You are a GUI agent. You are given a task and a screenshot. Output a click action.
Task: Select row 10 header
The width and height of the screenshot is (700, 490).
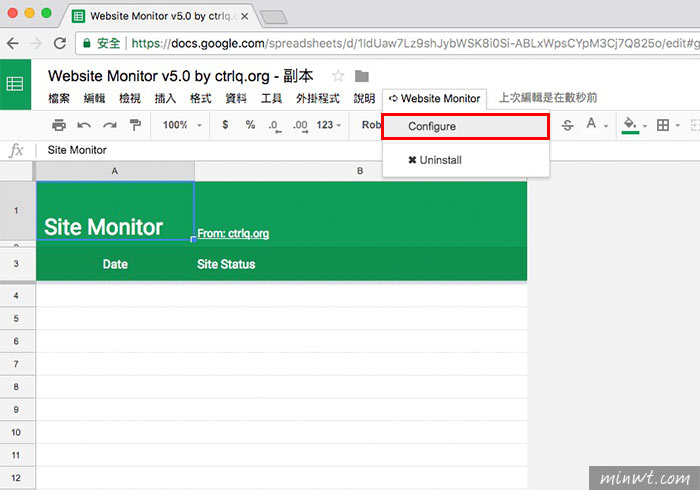17,432
